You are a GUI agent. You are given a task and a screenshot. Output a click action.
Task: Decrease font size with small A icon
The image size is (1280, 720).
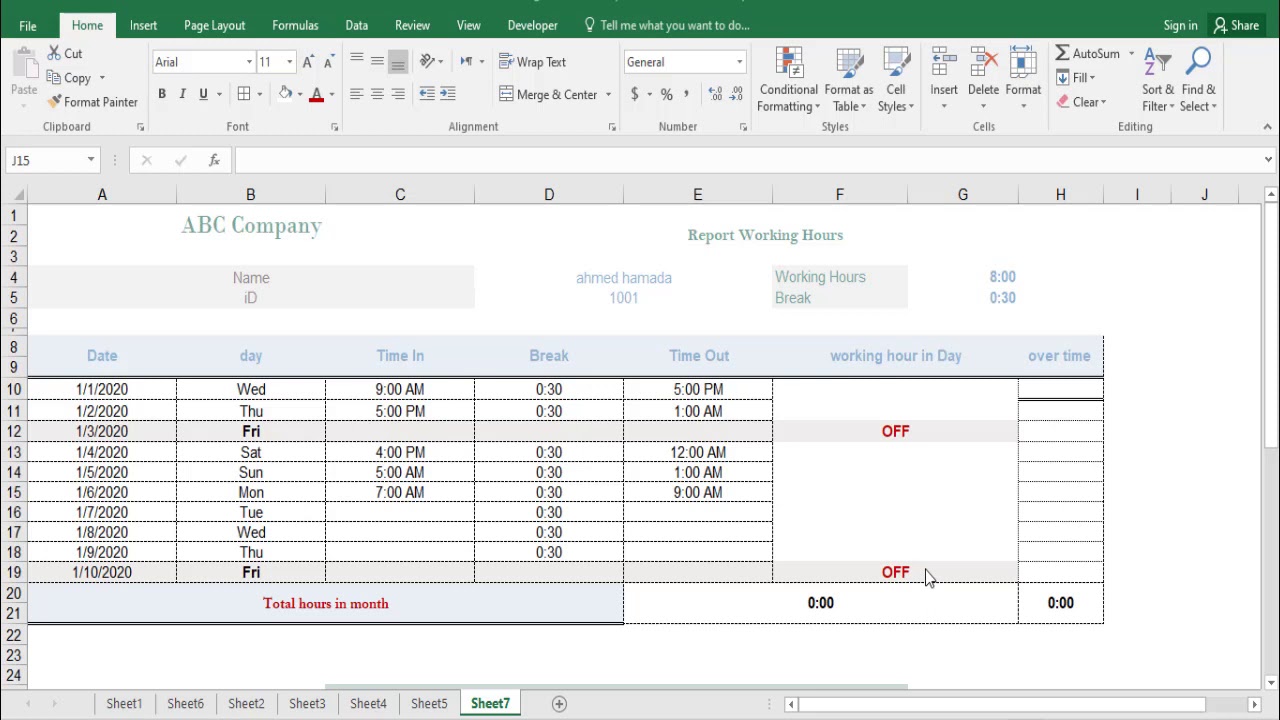coord(328,62)
